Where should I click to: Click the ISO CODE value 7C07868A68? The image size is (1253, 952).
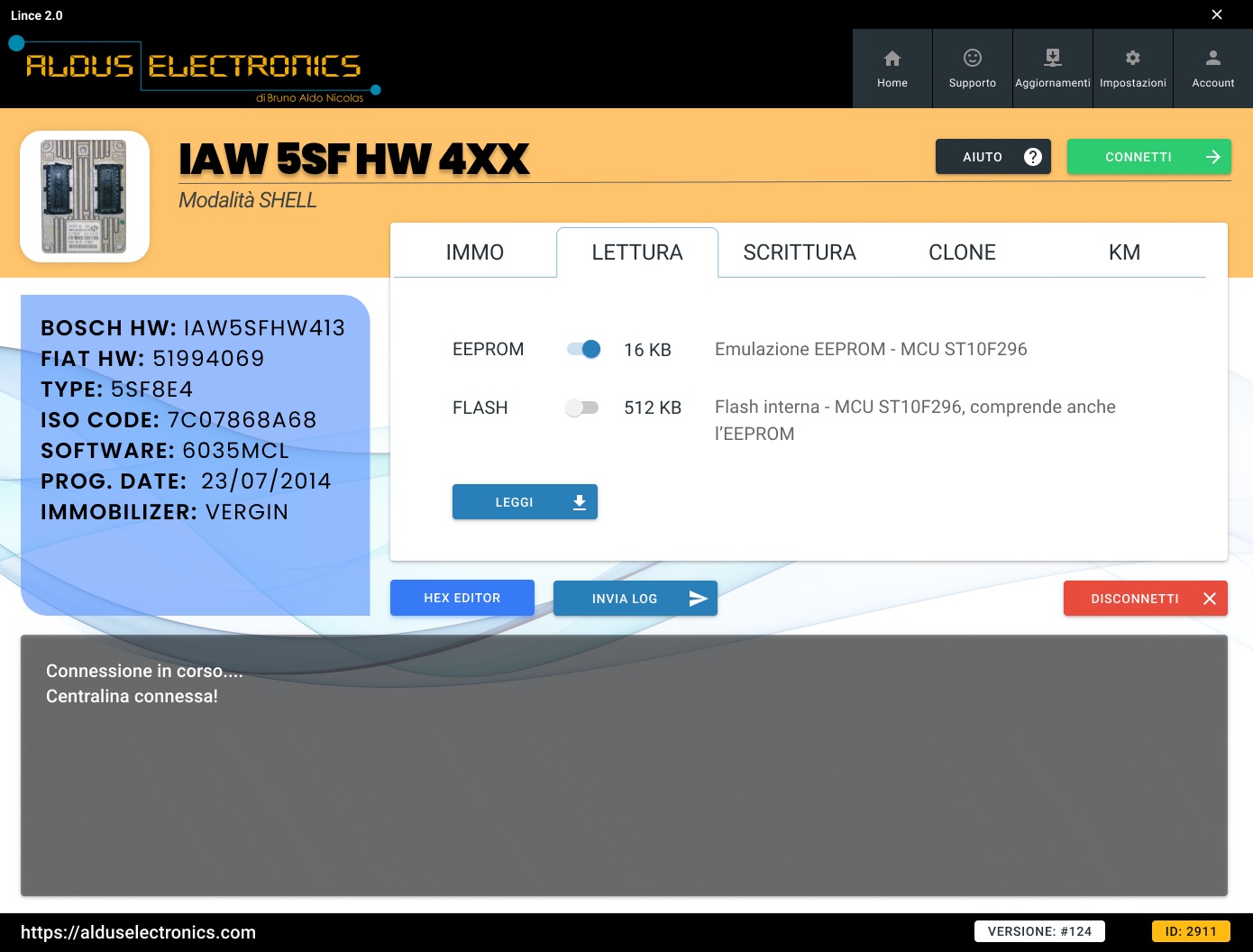(242, 420)
